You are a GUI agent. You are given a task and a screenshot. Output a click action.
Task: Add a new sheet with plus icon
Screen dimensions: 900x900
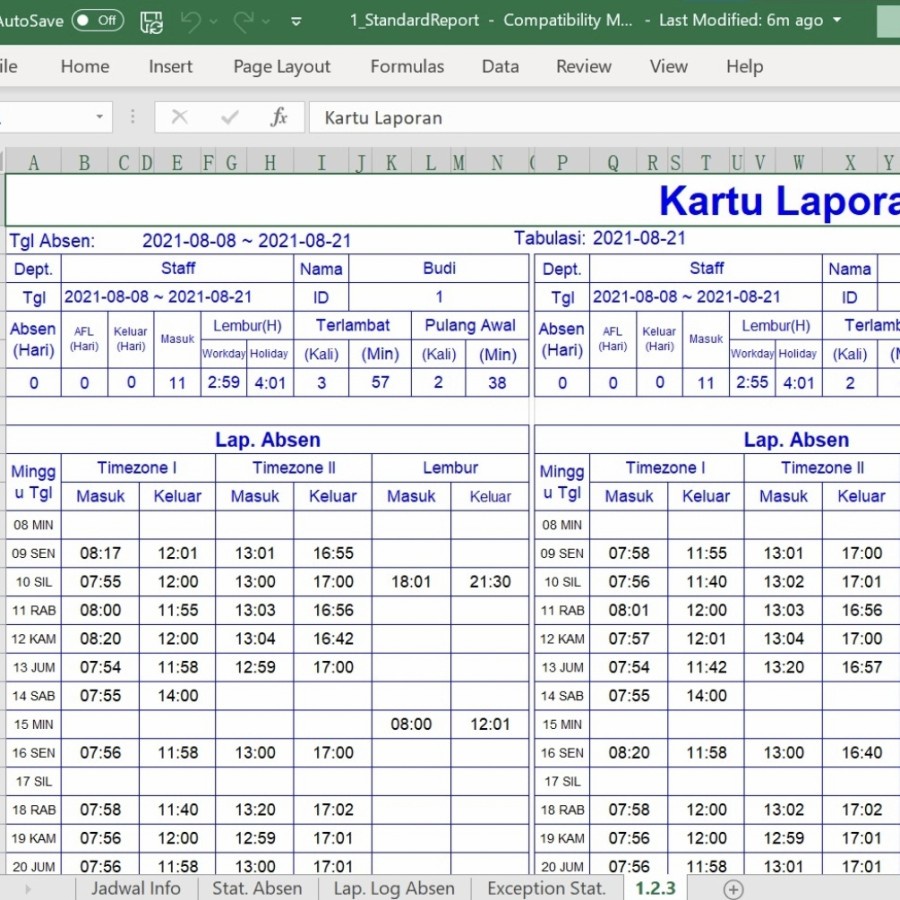[733, 888]
